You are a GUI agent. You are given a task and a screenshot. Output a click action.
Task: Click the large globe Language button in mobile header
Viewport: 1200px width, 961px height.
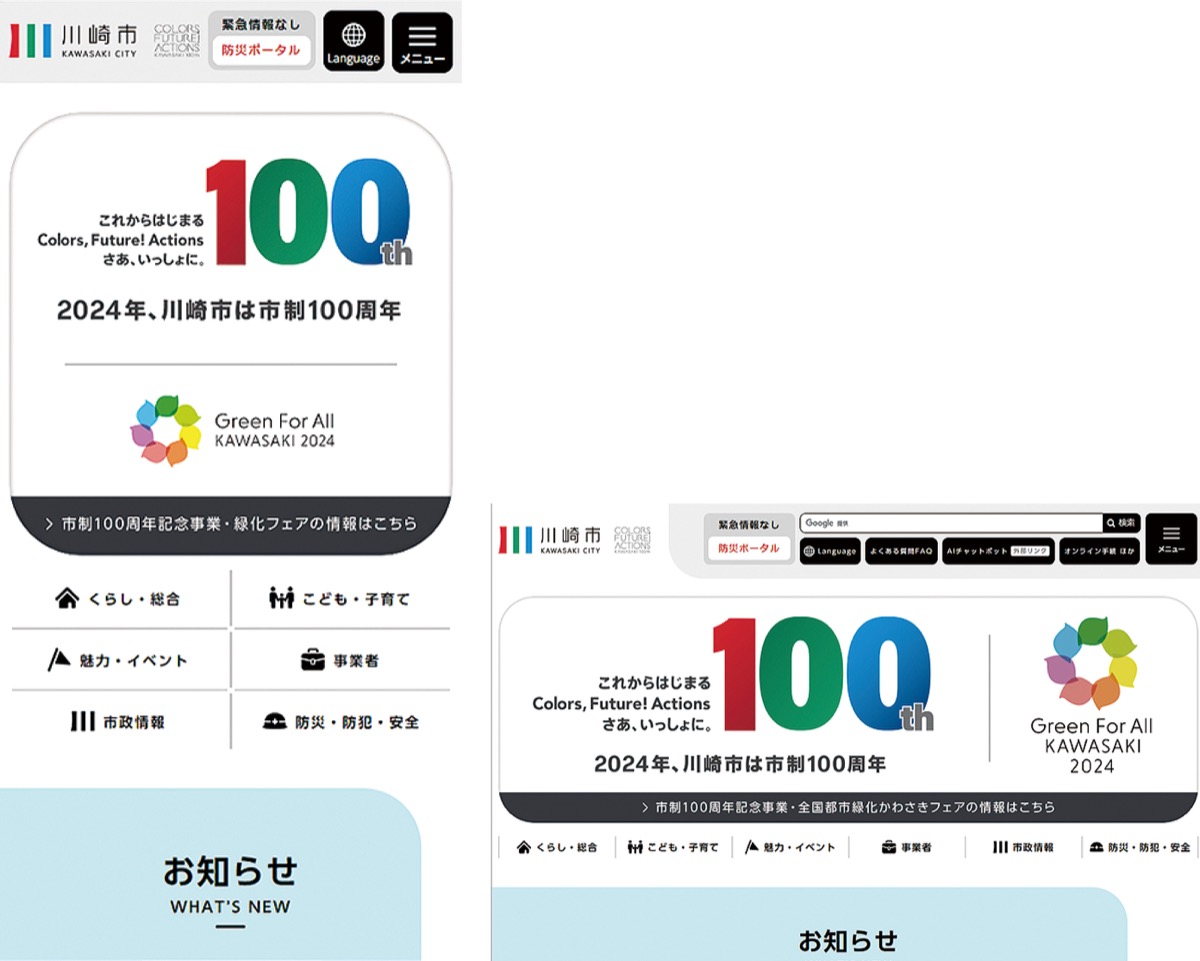353,42
